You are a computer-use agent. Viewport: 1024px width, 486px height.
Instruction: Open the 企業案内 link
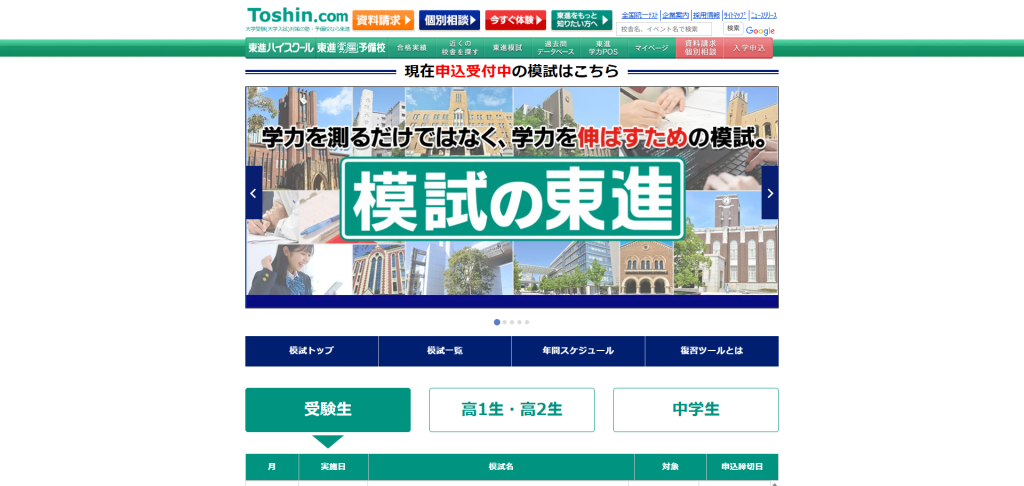pyautogui.click(x=675, y=15)
